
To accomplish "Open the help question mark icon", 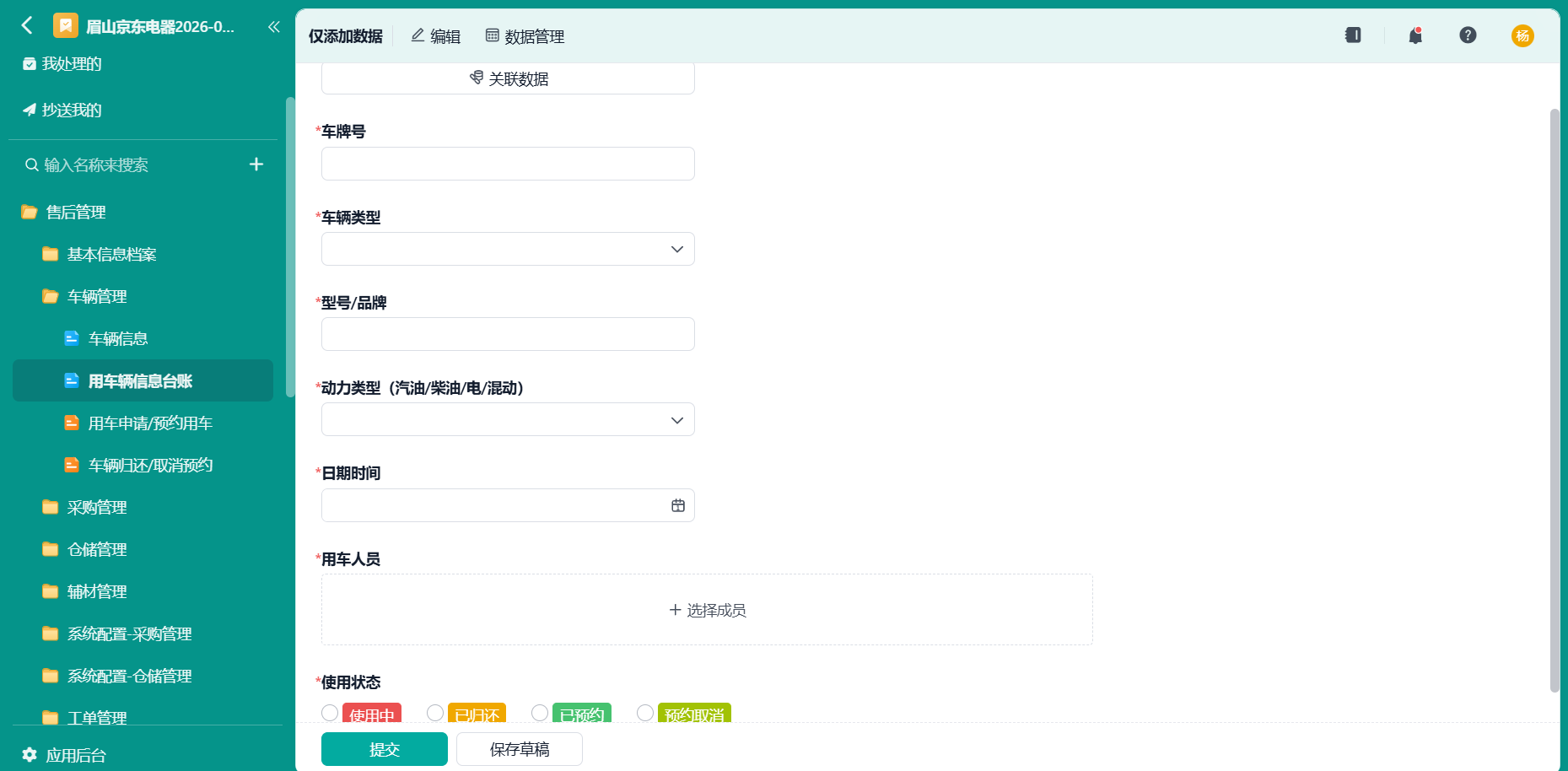I will tap(1468, 35).
